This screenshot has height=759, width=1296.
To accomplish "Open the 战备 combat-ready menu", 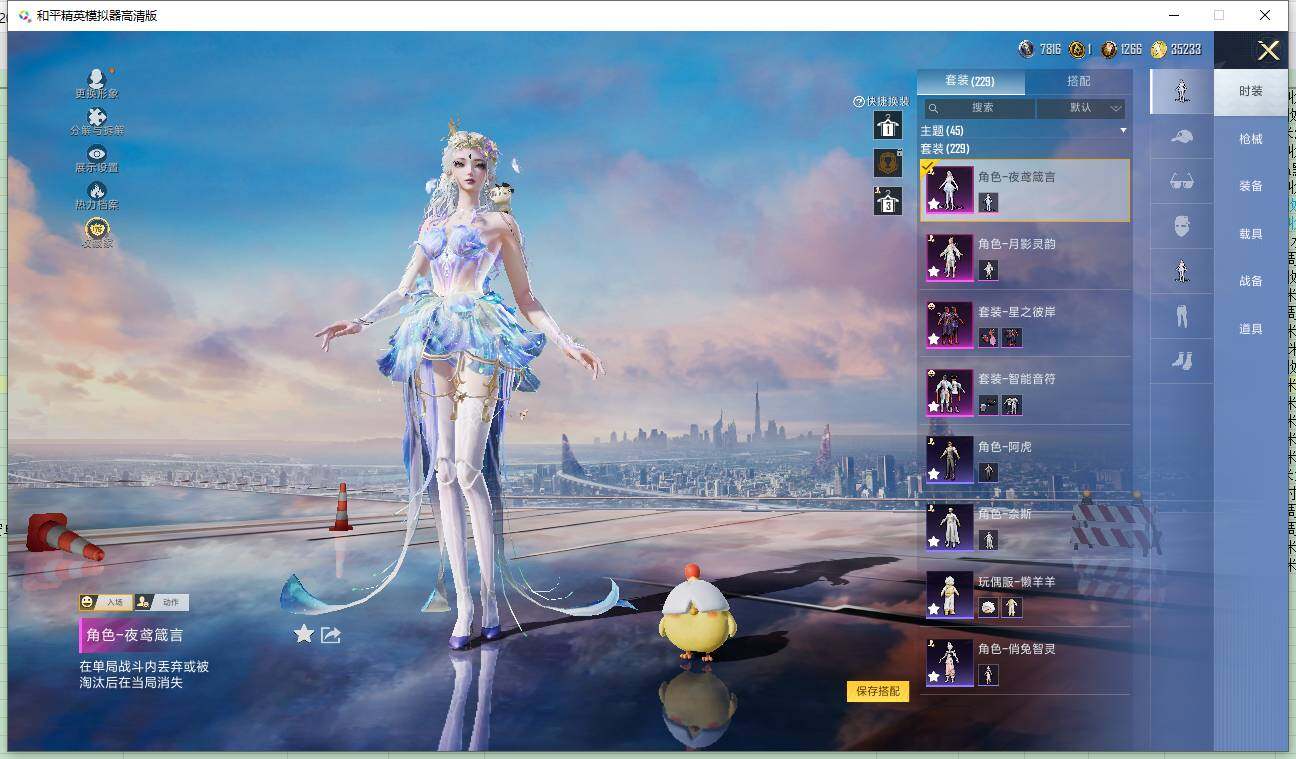I will [1251, 281].
